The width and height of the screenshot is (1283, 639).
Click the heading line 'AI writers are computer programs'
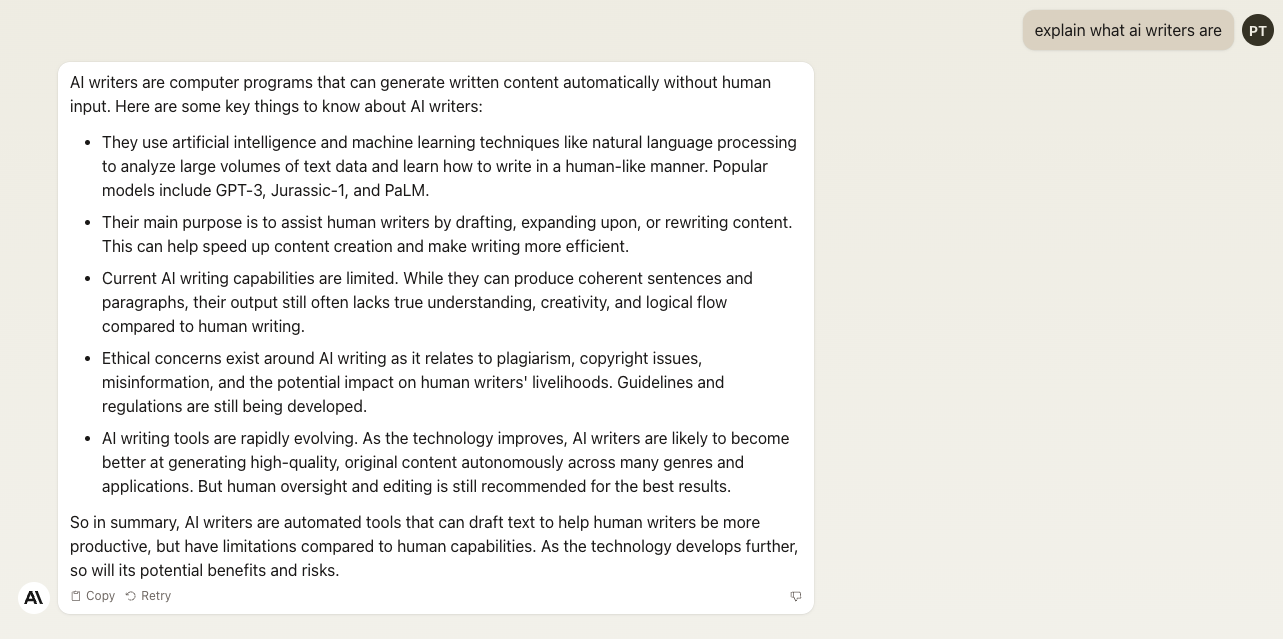coord(420,82)
